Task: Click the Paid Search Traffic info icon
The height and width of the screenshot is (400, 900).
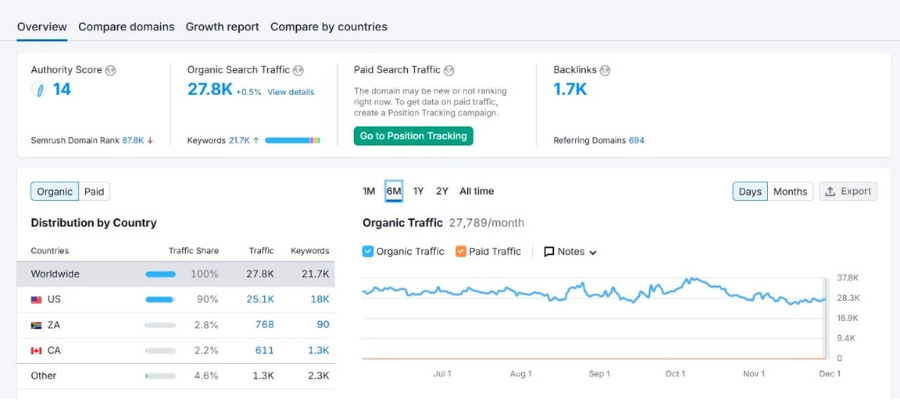Action: (450, 70)
